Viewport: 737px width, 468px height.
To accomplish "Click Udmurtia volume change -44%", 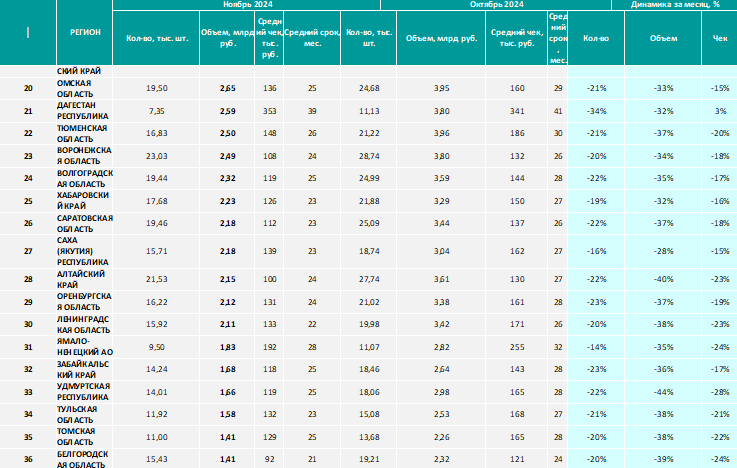I will (x=663, y=392).
